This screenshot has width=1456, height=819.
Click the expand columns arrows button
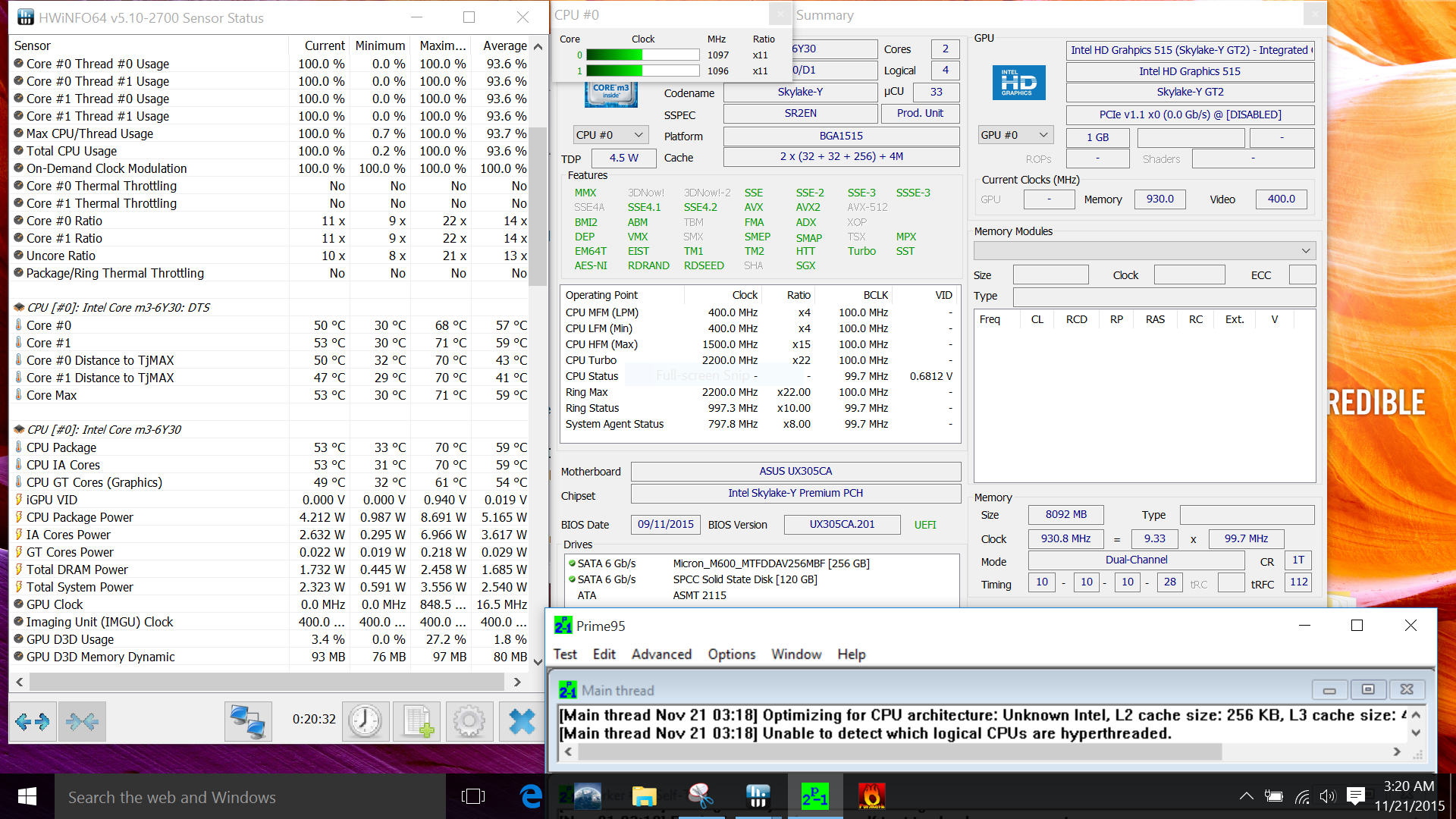pos(33,721)
